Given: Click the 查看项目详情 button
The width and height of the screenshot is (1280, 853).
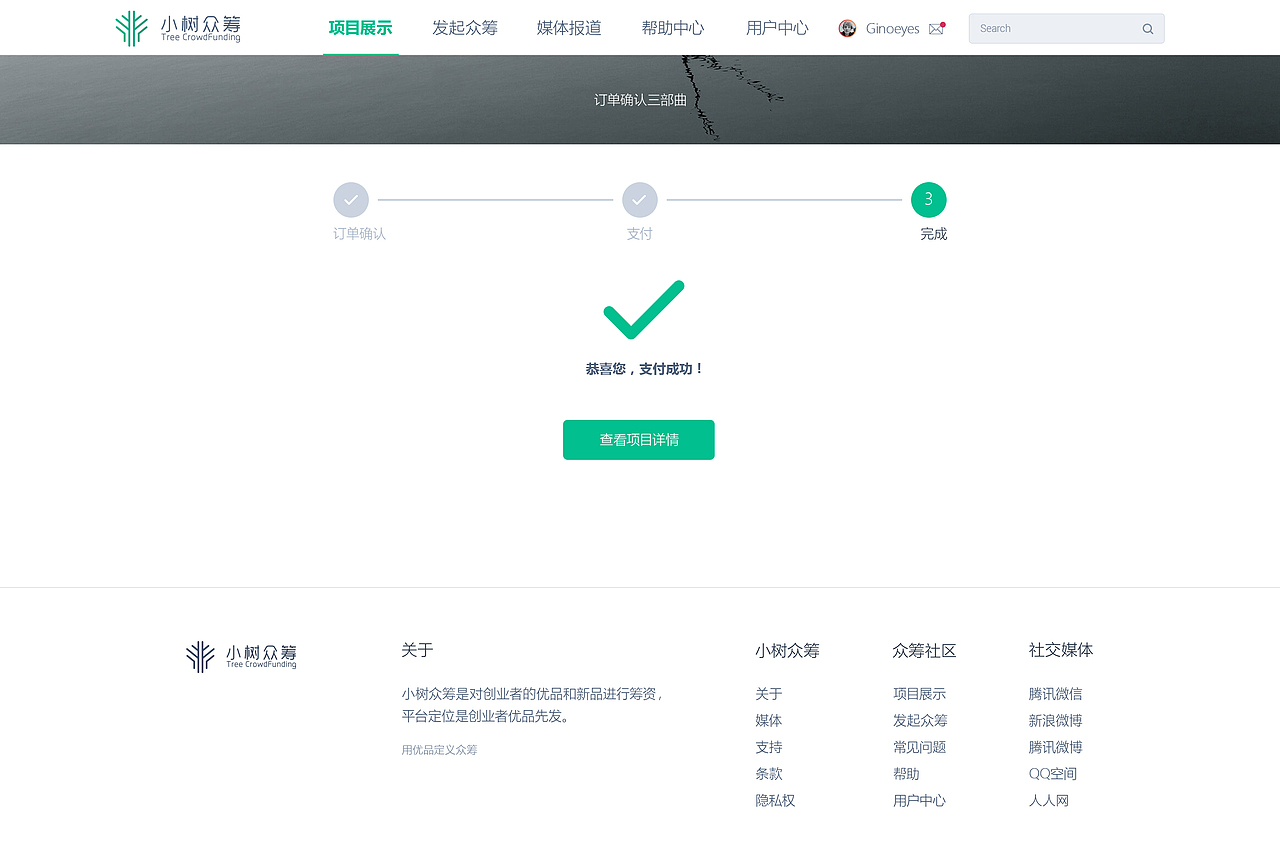Looking at the screenshot, I should pos(639,440).
